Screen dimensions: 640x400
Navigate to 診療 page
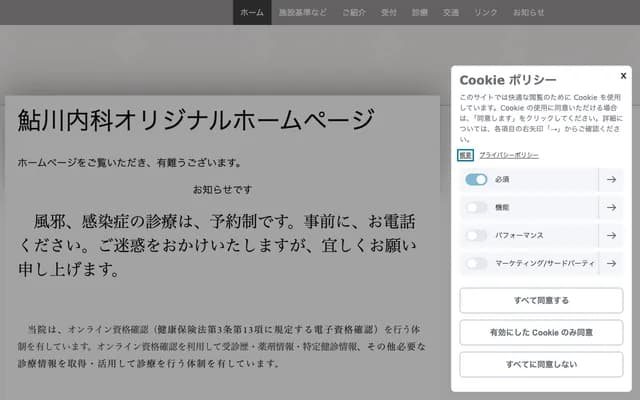tap(419, 12)
